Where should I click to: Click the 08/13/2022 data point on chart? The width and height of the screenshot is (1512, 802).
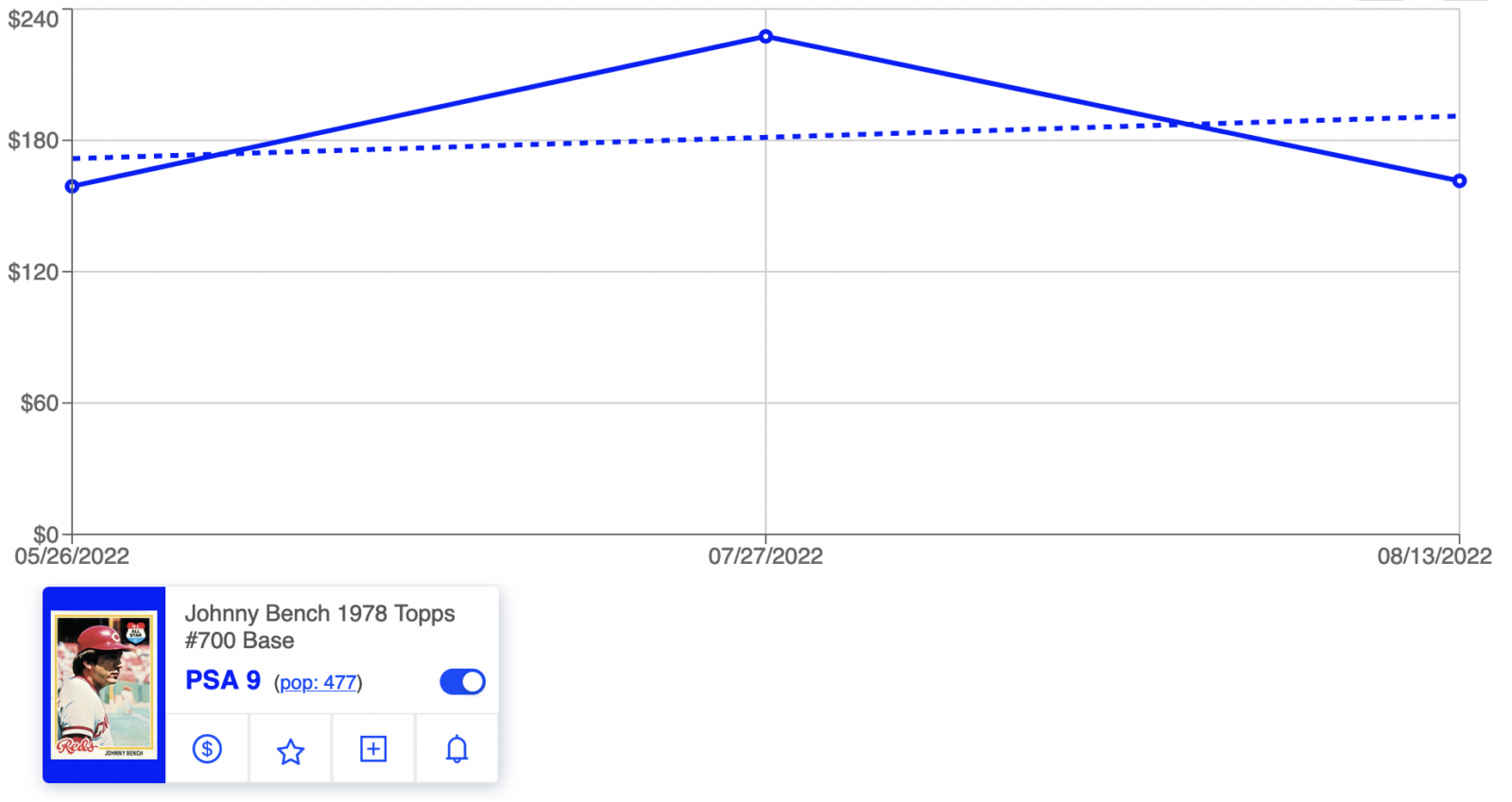coord(1459,180)
